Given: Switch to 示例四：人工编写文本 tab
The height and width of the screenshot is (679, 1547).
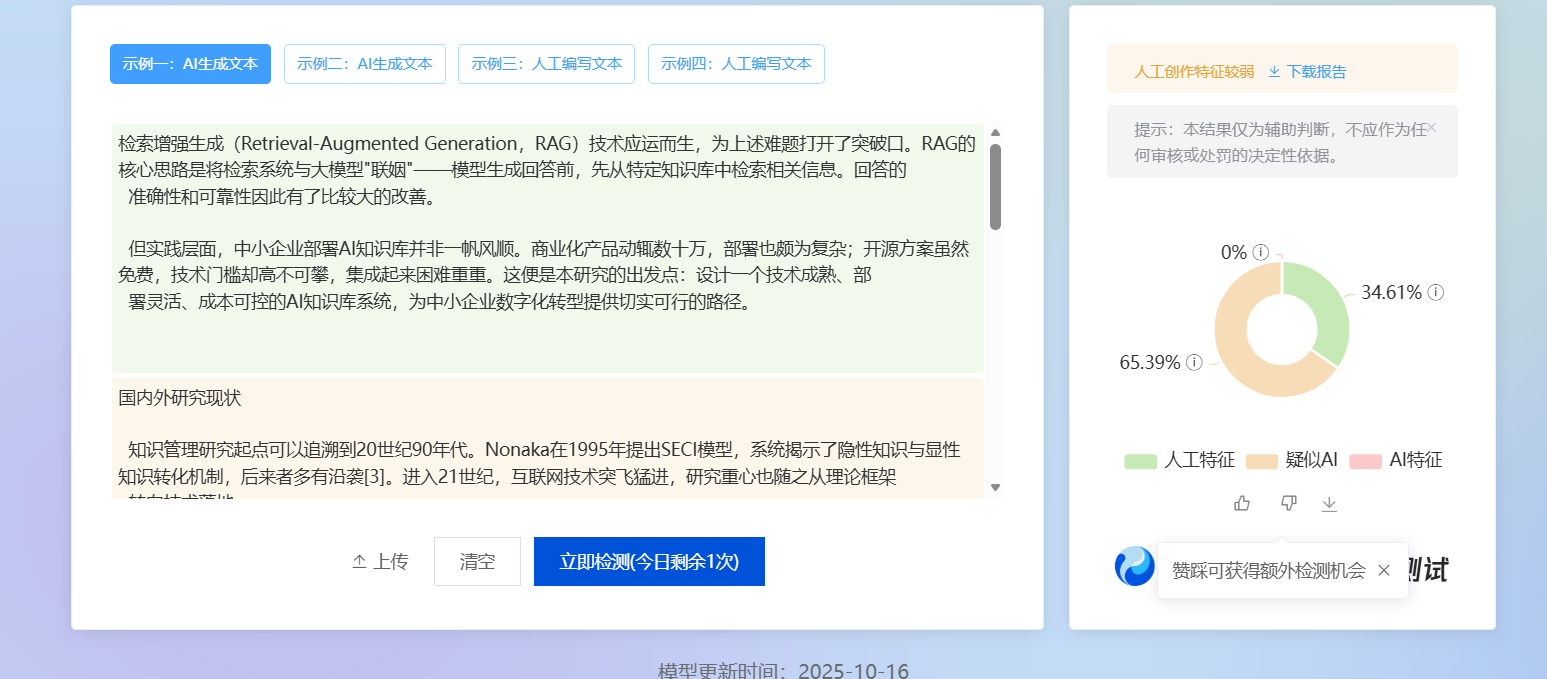Looking at the screenshot, I should coord(737,63).
